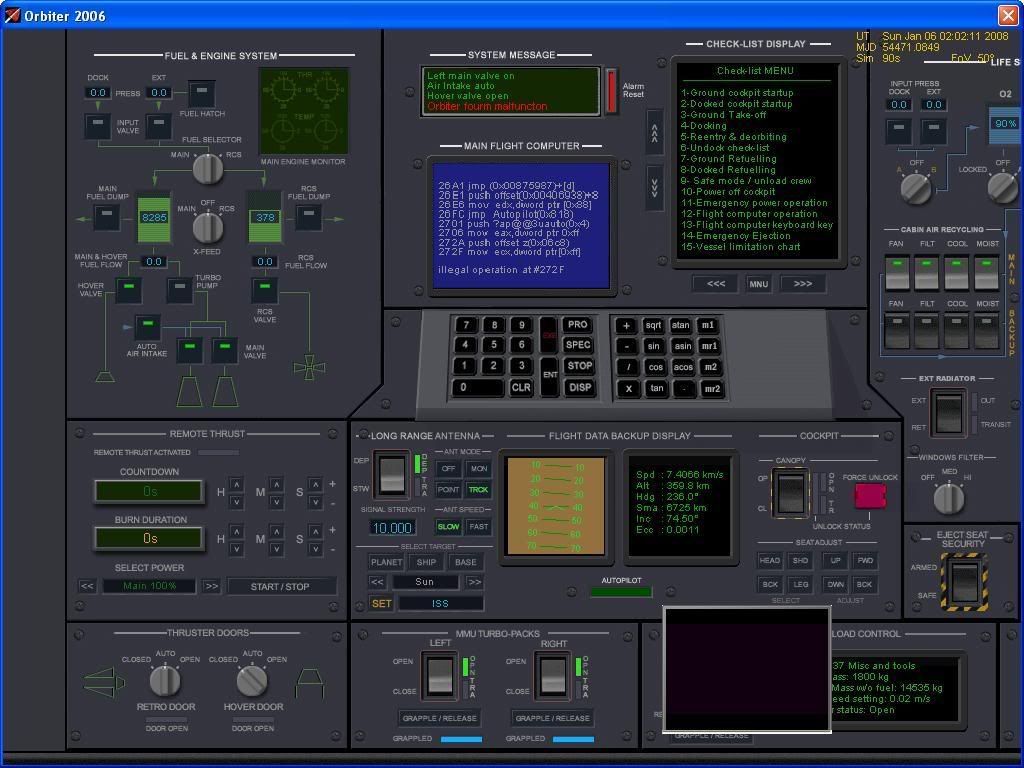Toggle the RCS Valve switch
Image resolution: width=1024 pixels, height=768 pixels.
tap(264, 291)
